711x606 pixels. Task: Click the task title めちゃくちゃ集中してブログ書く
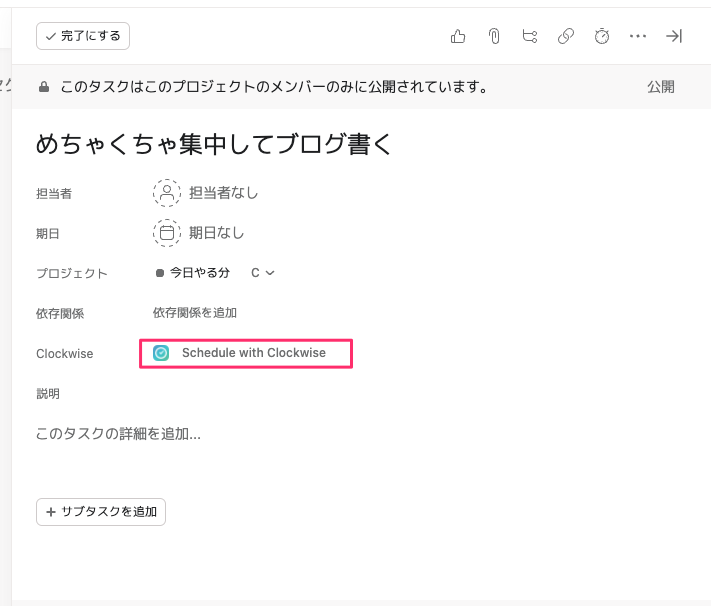tap(214, 144)
